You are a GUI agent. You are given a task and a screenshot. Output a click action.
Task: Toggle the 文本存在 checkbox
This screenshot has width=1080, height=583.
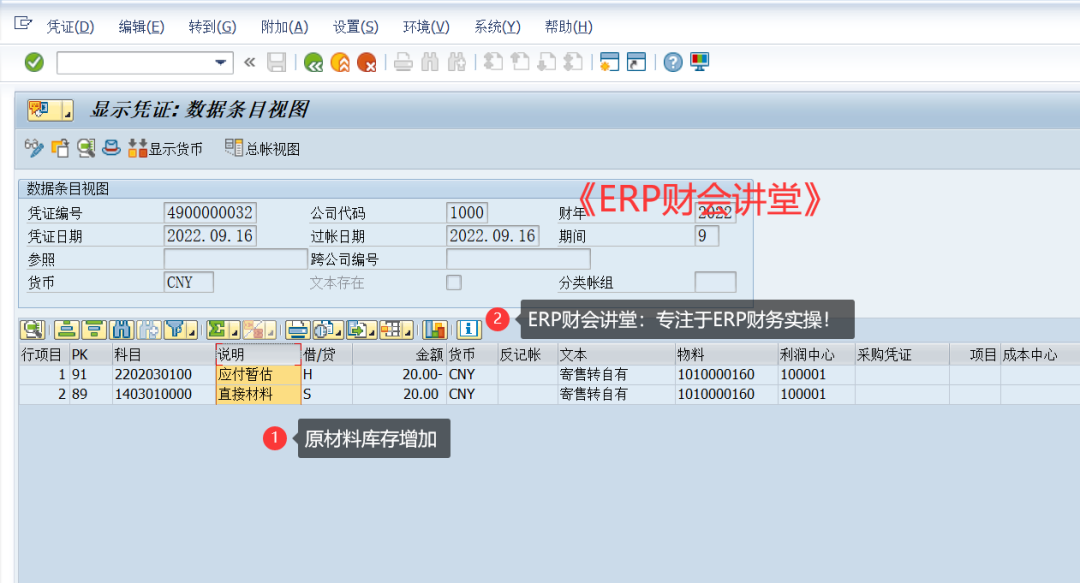(454, 283)
